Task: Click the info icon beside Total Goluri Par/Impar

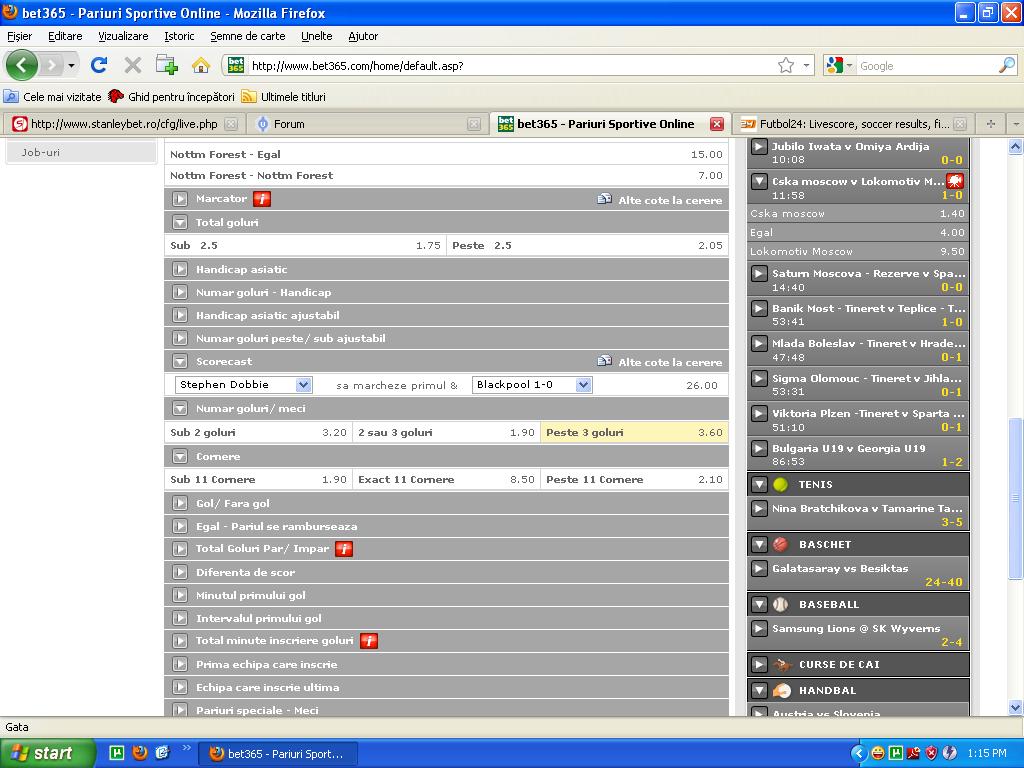Action: (344, 549)
